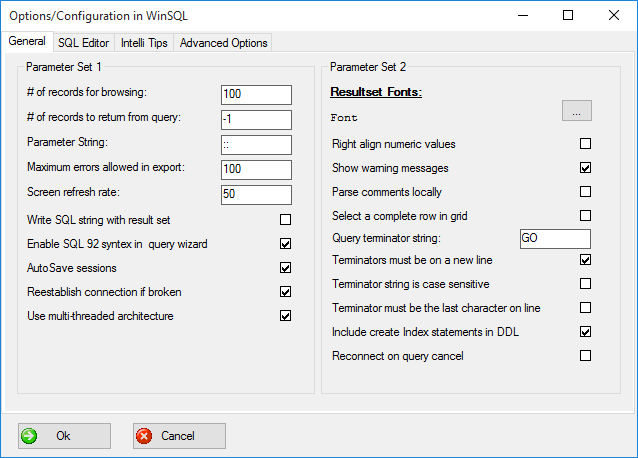Screen dimensions: 638x458
Task: Click the records for browsing input
Action: pyautogui.click(x=256, y=94)
